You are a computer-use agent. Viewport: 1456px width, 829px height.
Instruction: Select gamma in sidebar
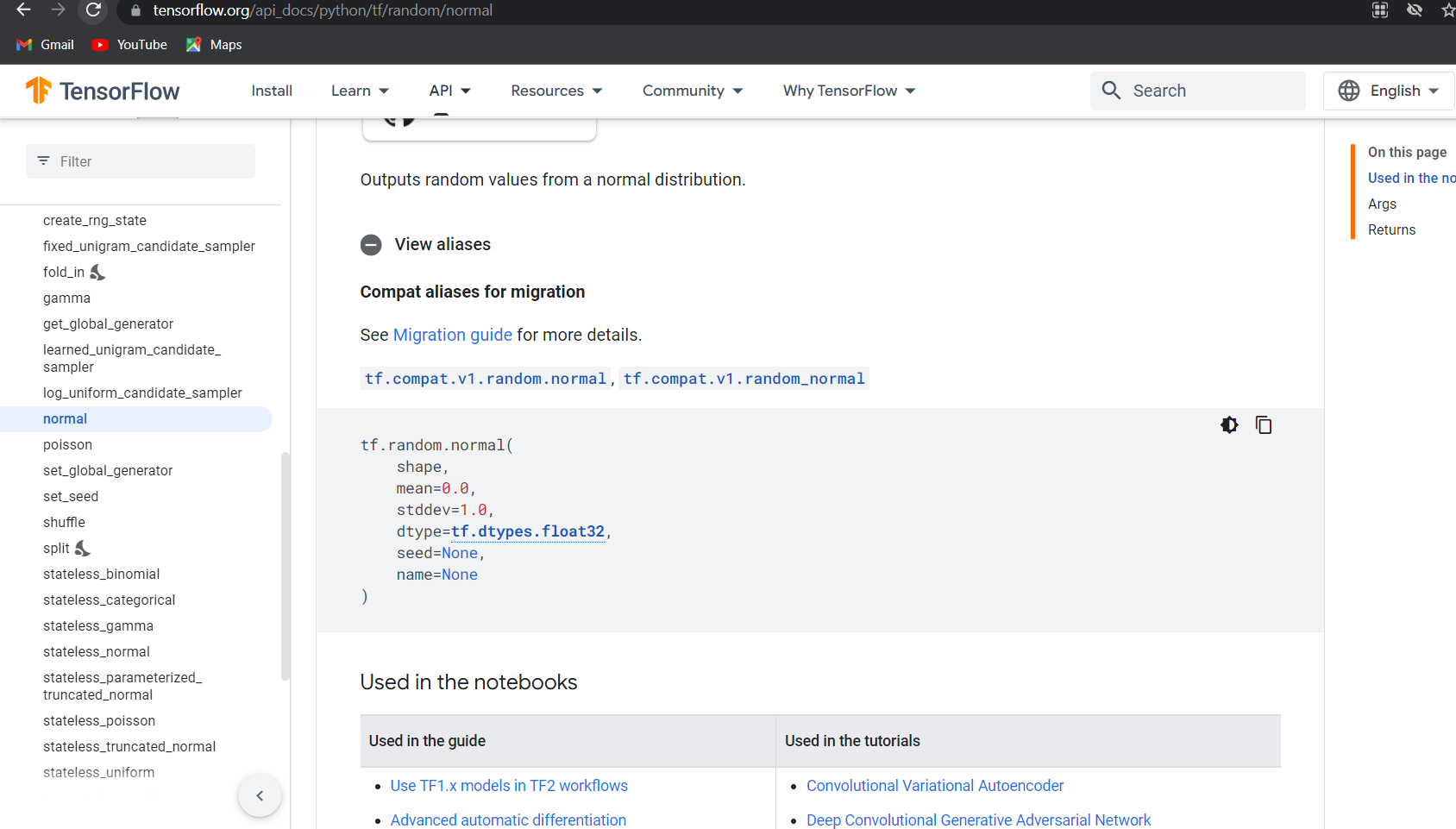pos(66,298)
